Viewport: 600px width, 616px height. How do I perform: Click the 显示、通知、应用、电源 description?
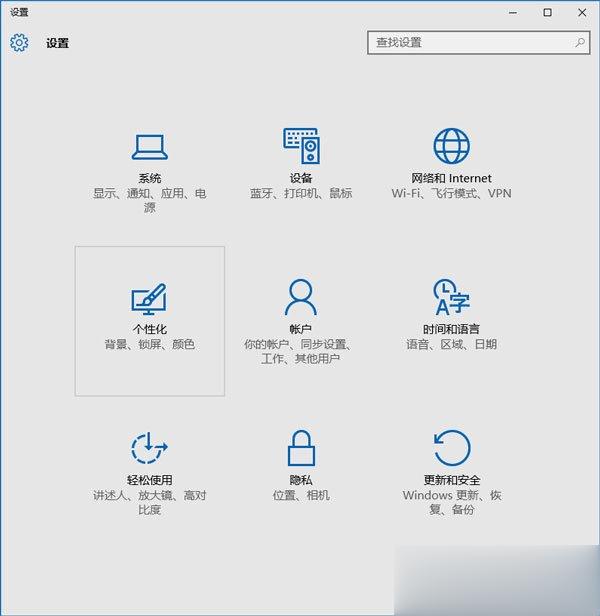tap(150, 200)
